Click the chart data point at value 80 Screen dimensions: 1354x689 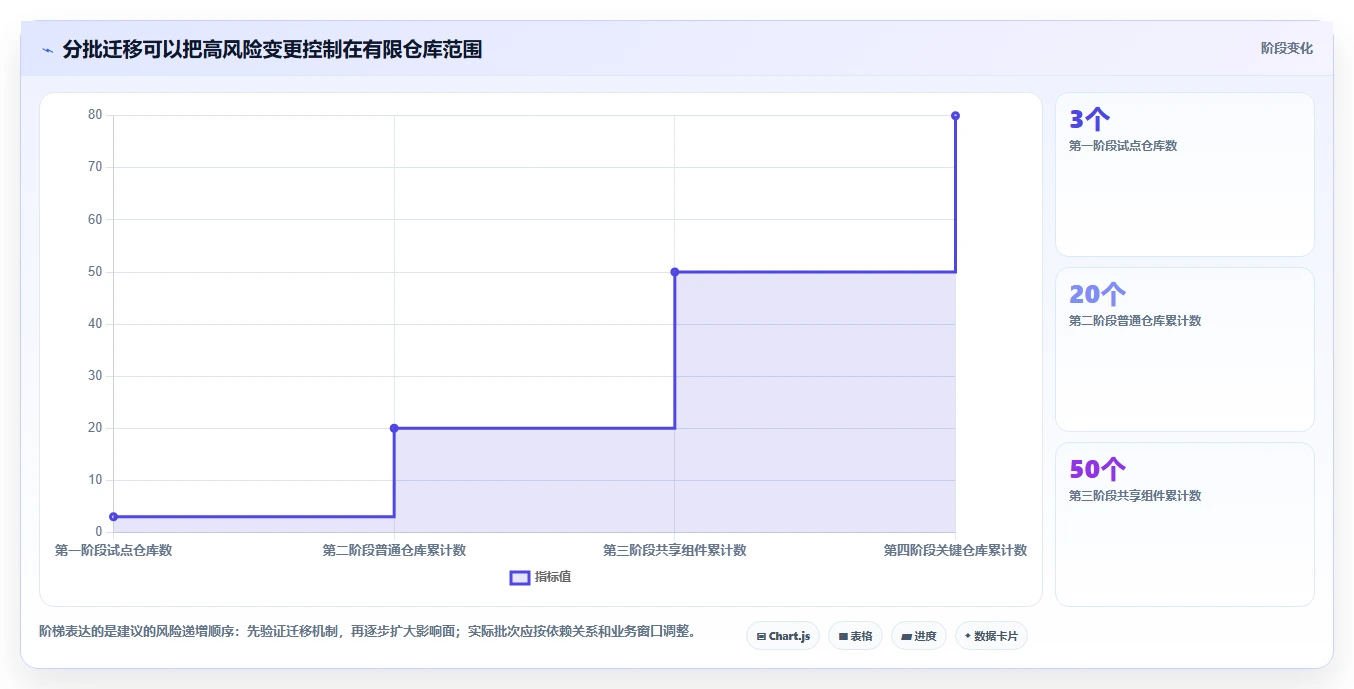click(956, 116)
